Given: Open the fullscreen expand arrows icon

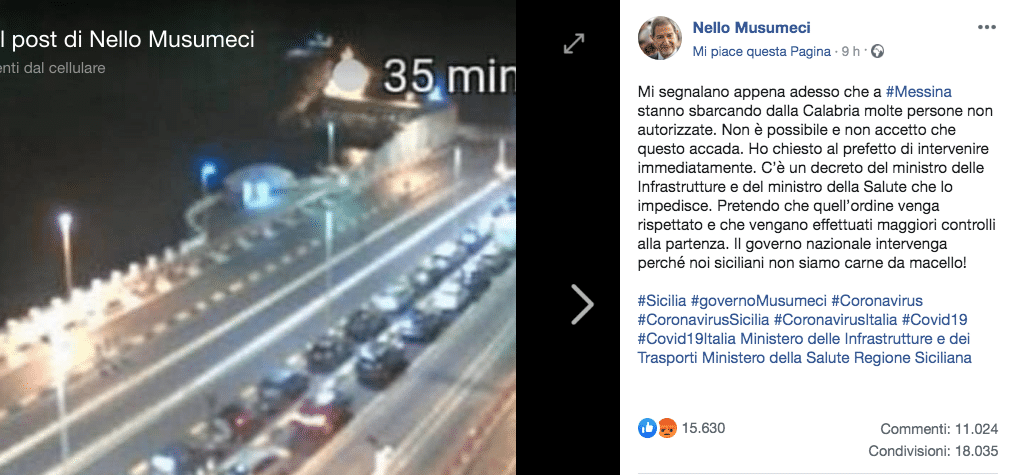Looking at the screenshot, I should (573, 44).
